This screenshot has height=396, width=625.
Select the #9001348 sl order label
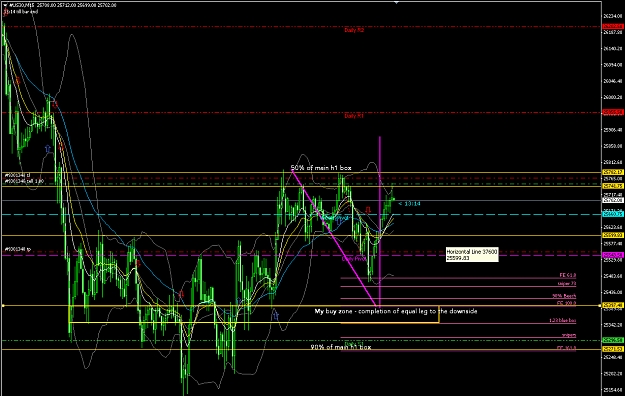(x=18, y=175)
